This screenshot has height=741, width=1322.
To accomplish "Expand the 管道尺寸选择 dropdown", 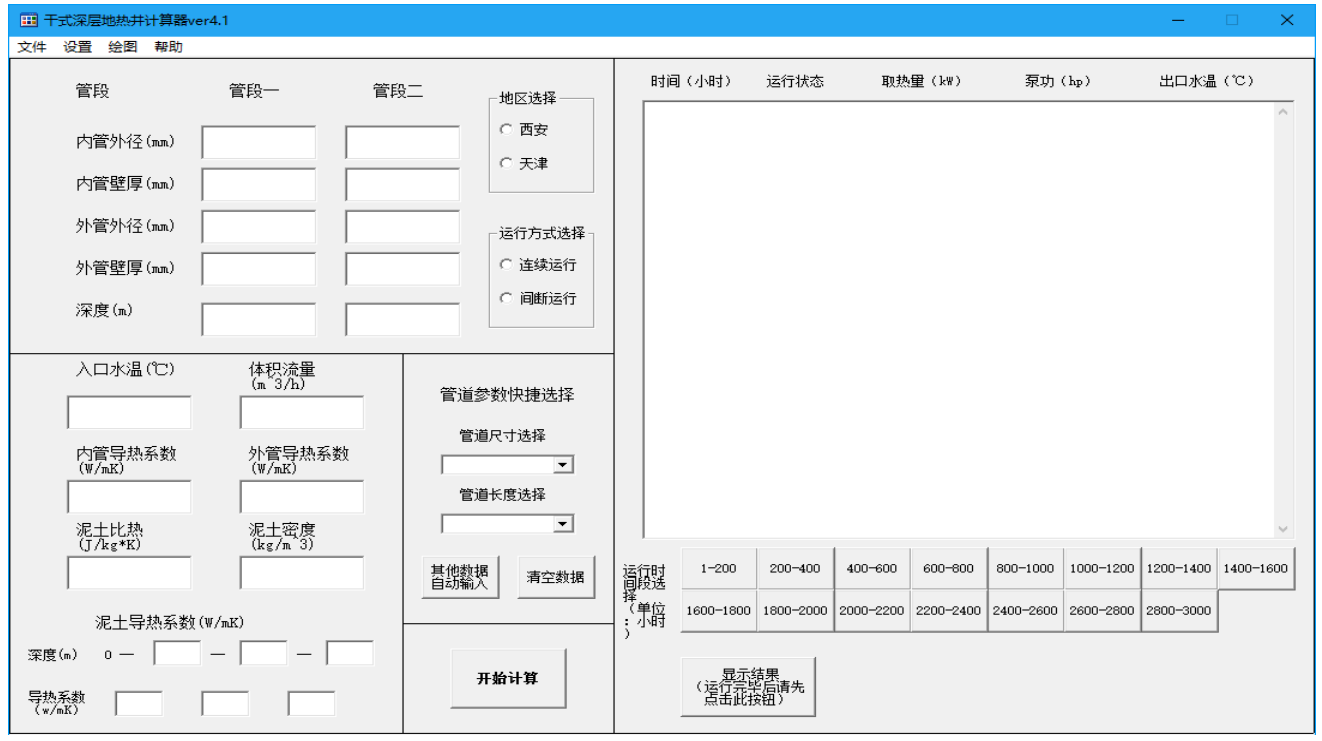I will [x=563, y=465].
